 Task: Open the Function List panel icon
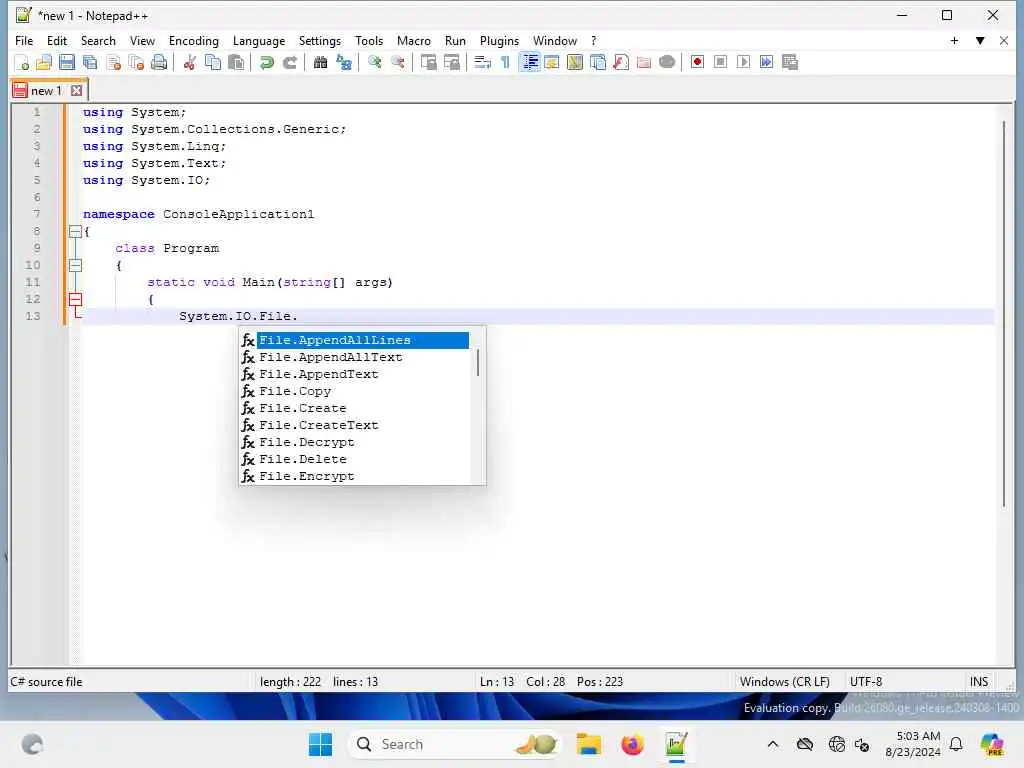pyautogui.click(x=621, y=62)
